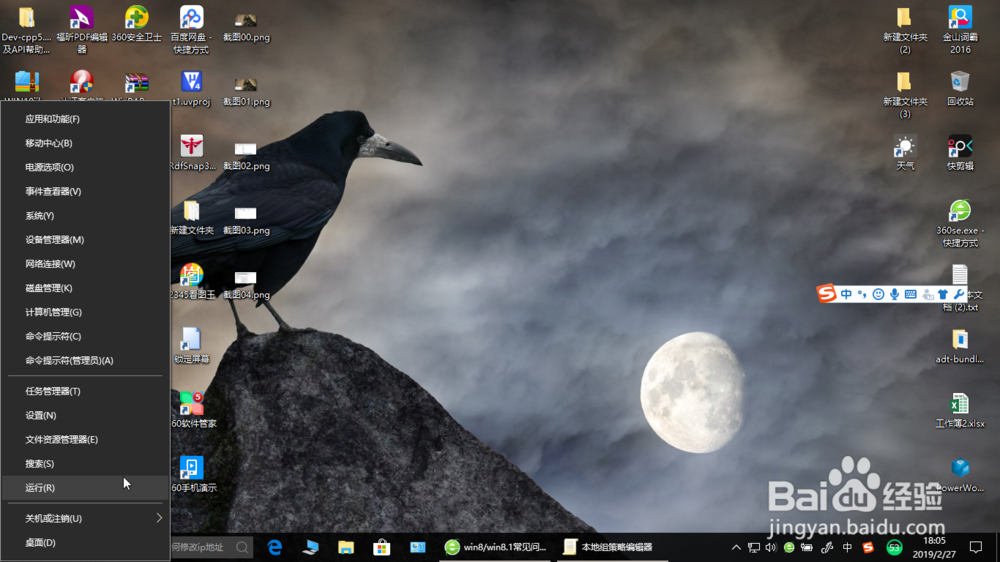Open 文件资源管理器(E) from the menu
The width and height of the screenshot is (1000, 562).
point(85,440)
